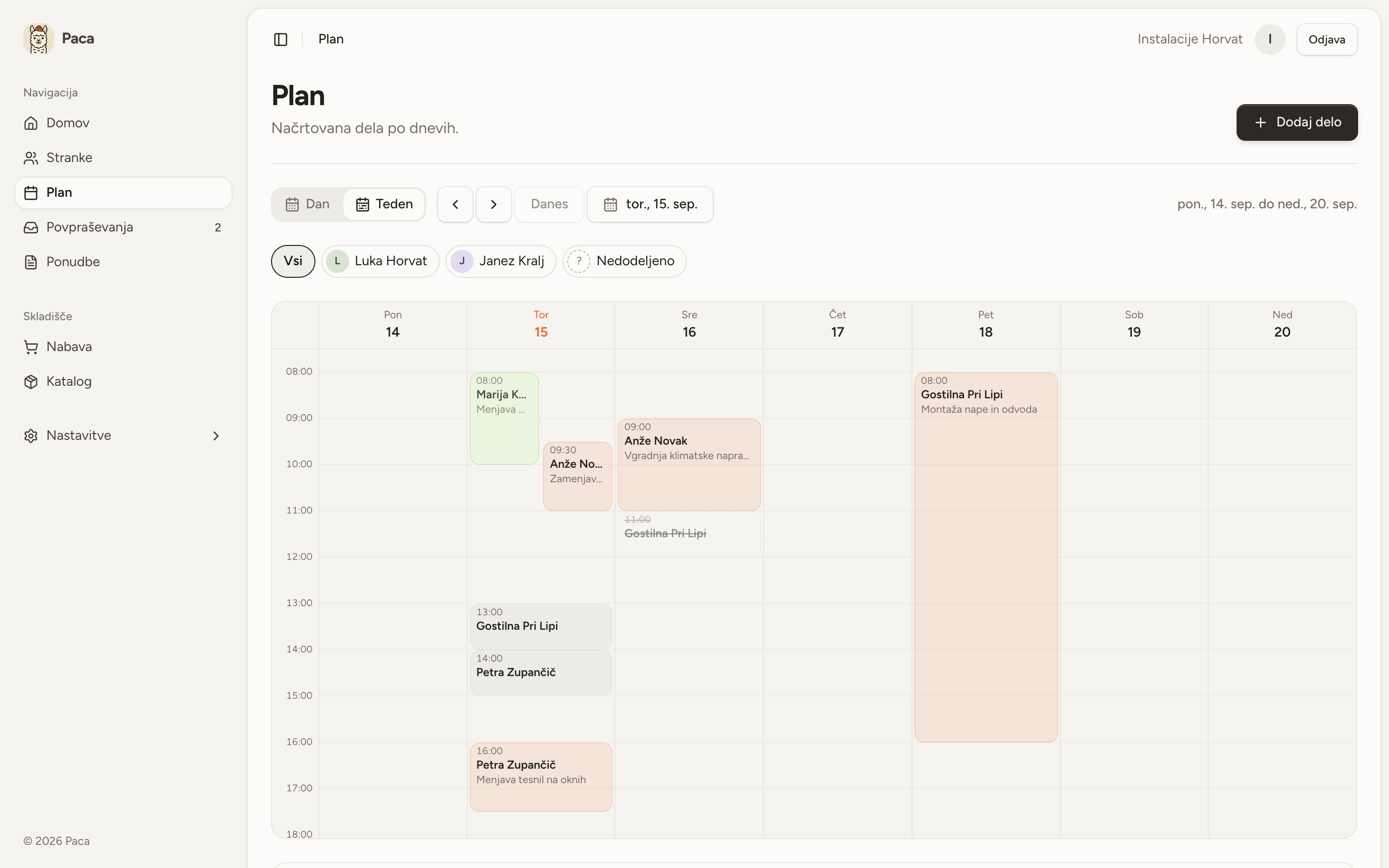1389x868 pixels.
Task: Click the Dodaj delo button
Action: pos(1296,122)
